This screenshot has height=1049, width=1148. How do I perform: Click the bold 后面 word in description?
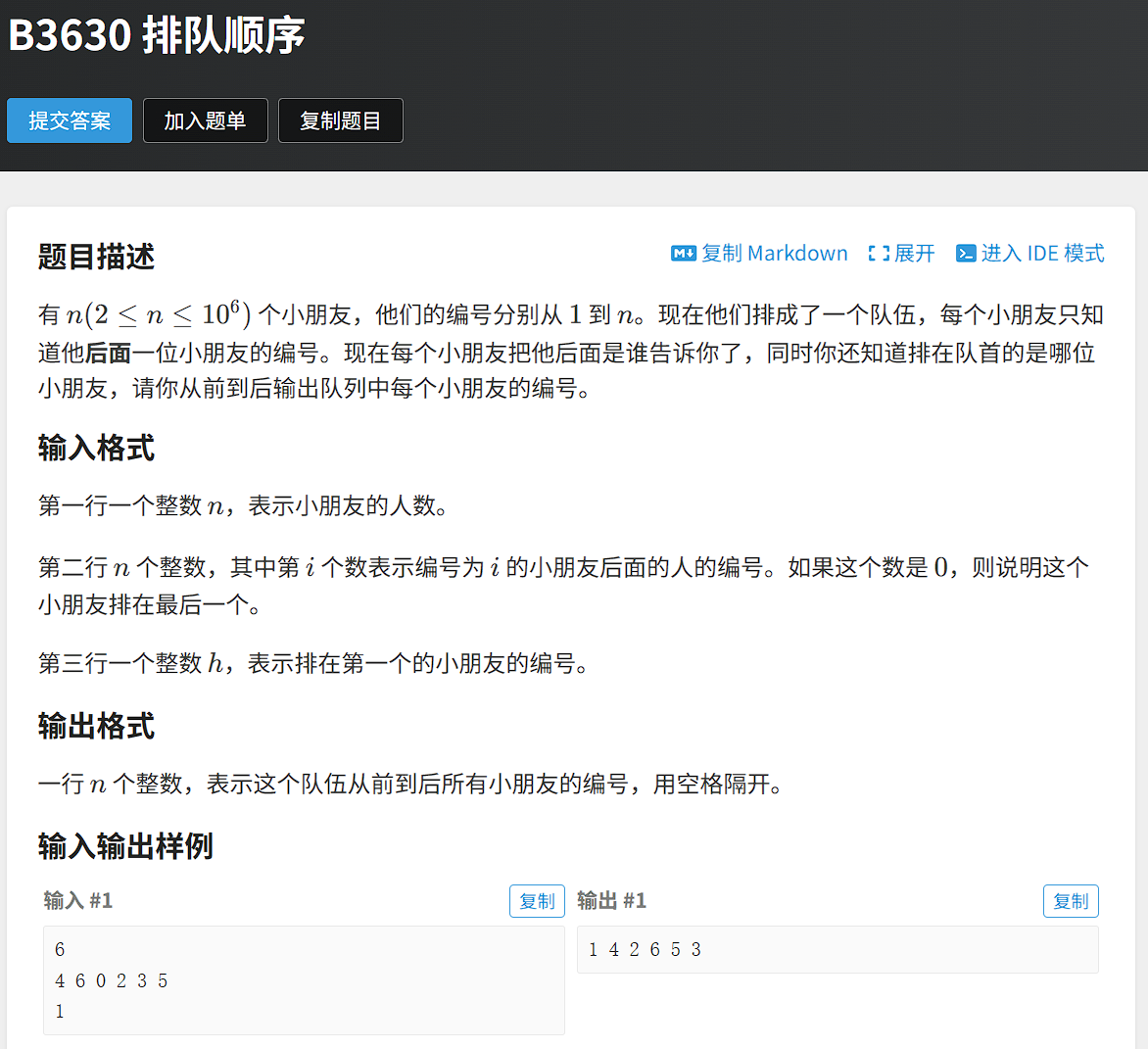coord(109,353)
